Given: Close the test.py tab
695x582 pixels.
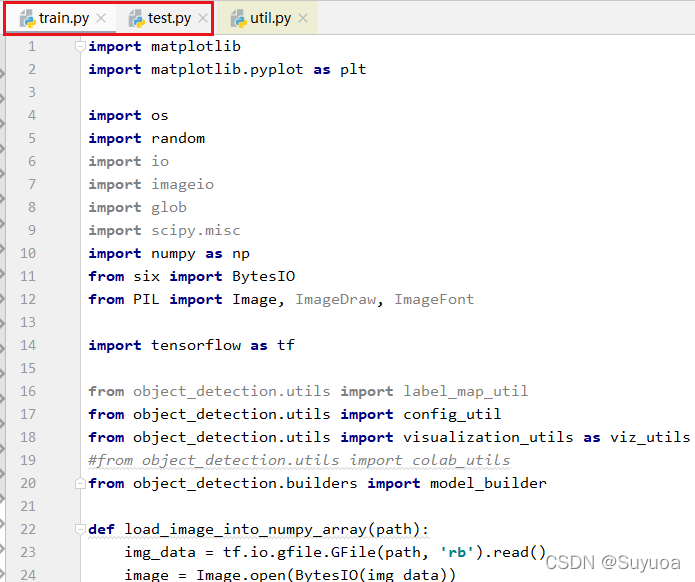Looking at the screenshot, I should [203, 18].
